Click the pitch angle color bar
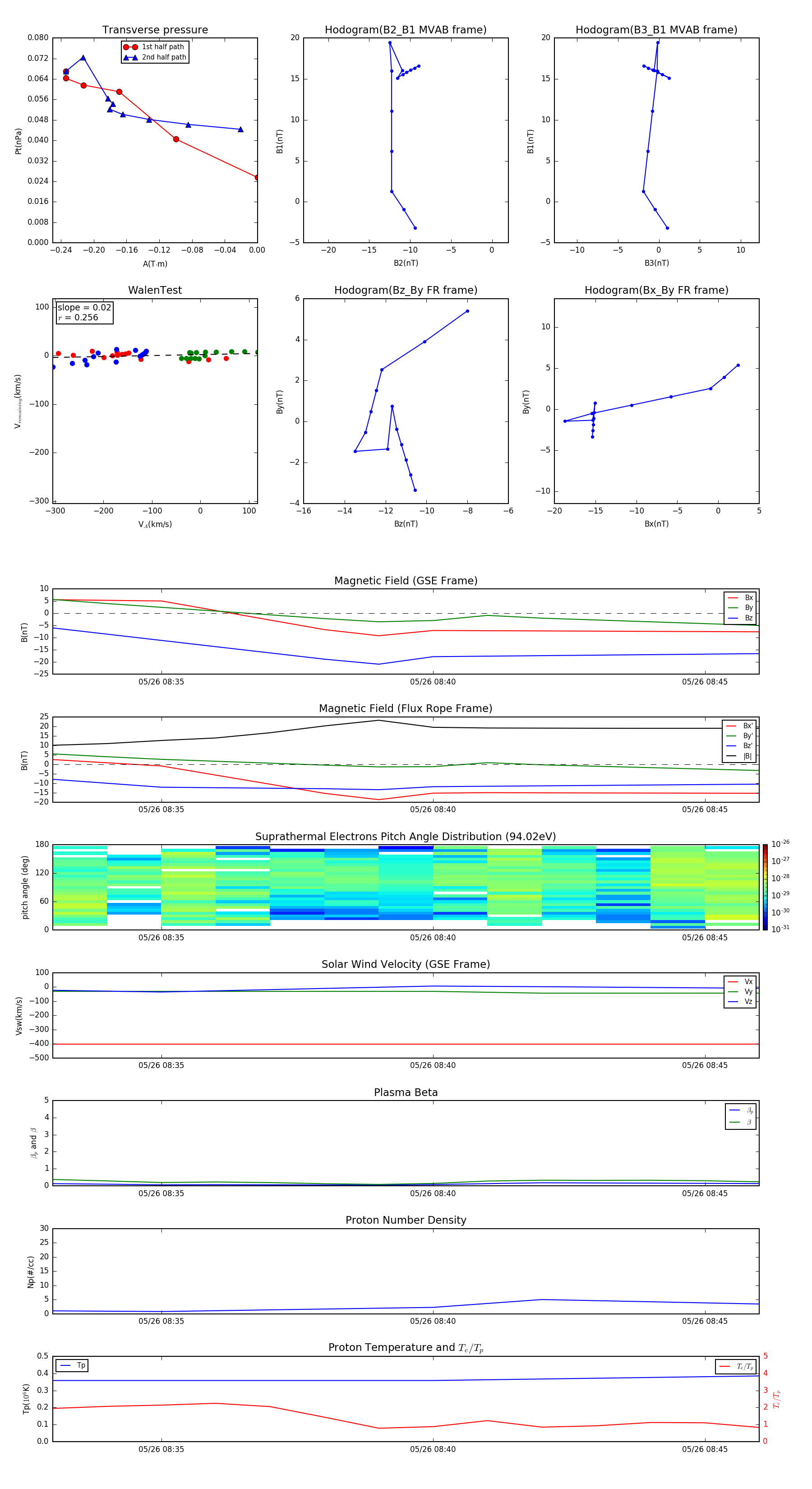The image size is (812, 1489). click(x=765, y=887)
